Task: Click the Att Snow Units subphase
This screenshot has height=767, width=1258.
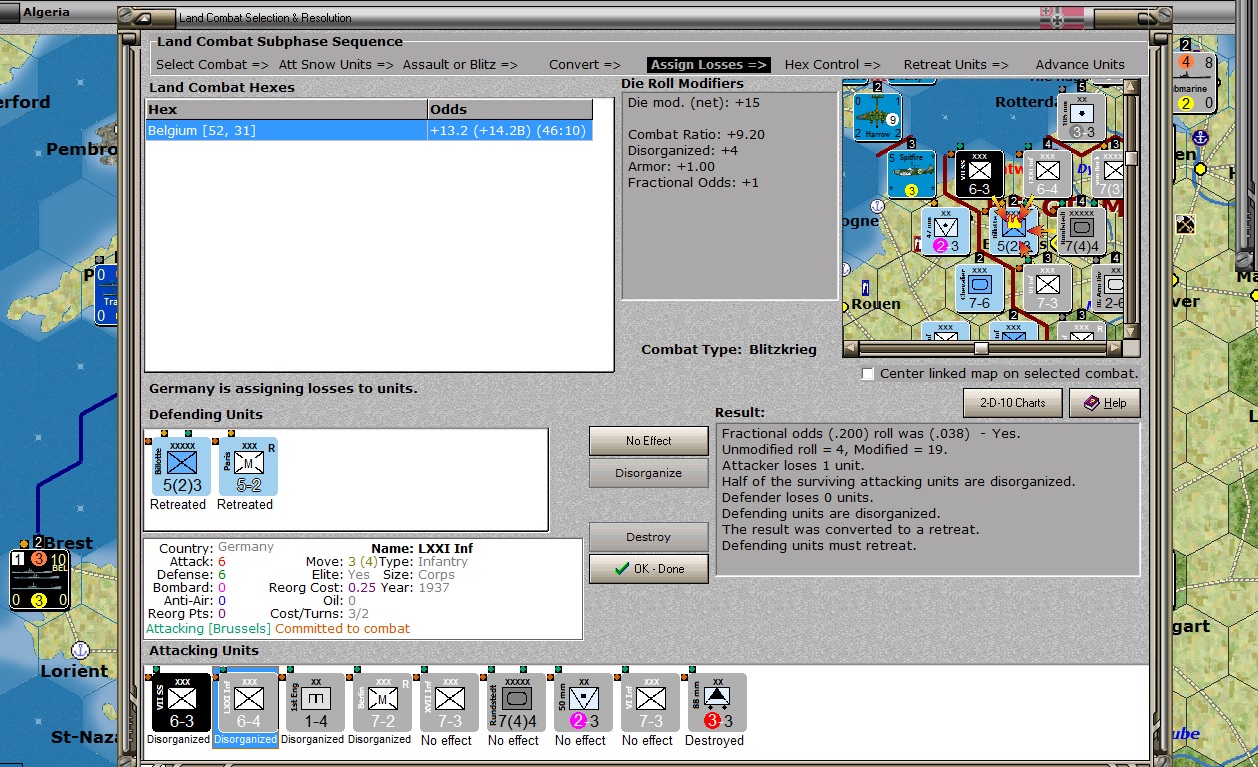Action: coord(336,65)
